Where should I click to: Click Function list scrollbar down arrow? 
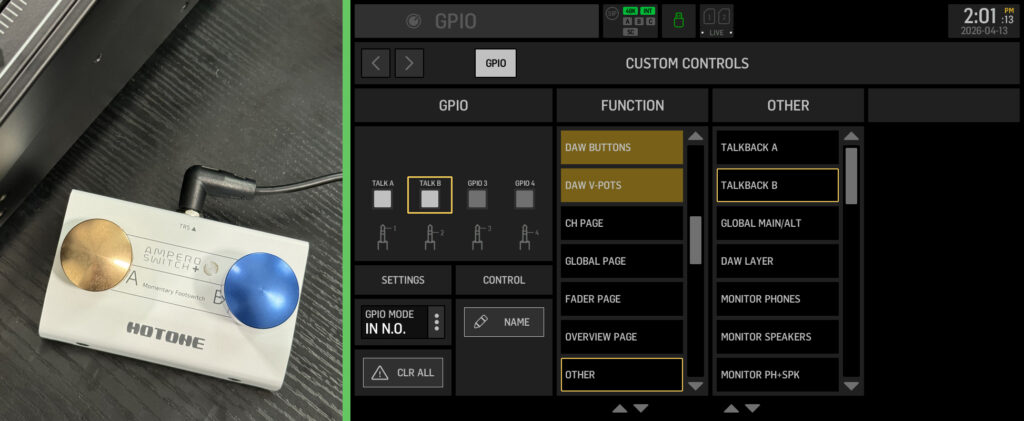[696, 386]
